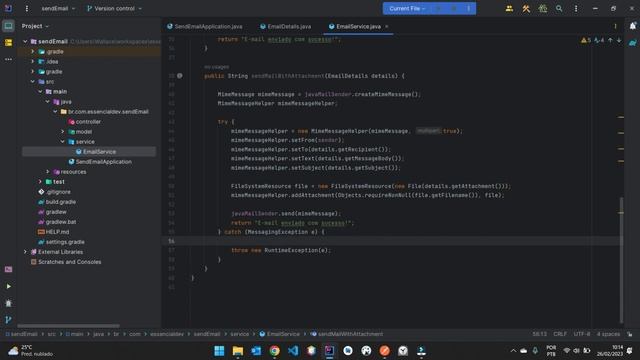Click EmailService breadcrumb in navigation bar
The width and height of the screenshot is (640, 360).
pos(280,334)
